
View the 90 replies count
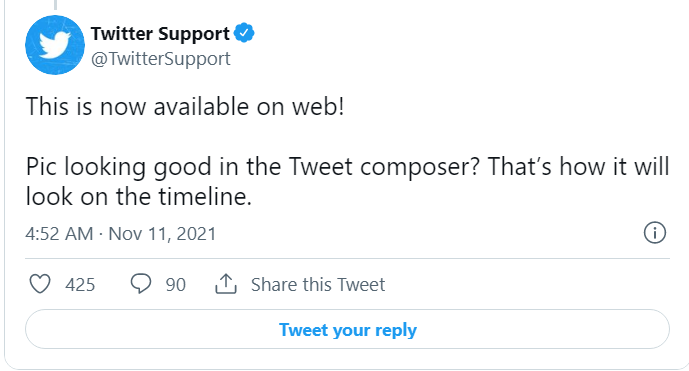[176, 285]
